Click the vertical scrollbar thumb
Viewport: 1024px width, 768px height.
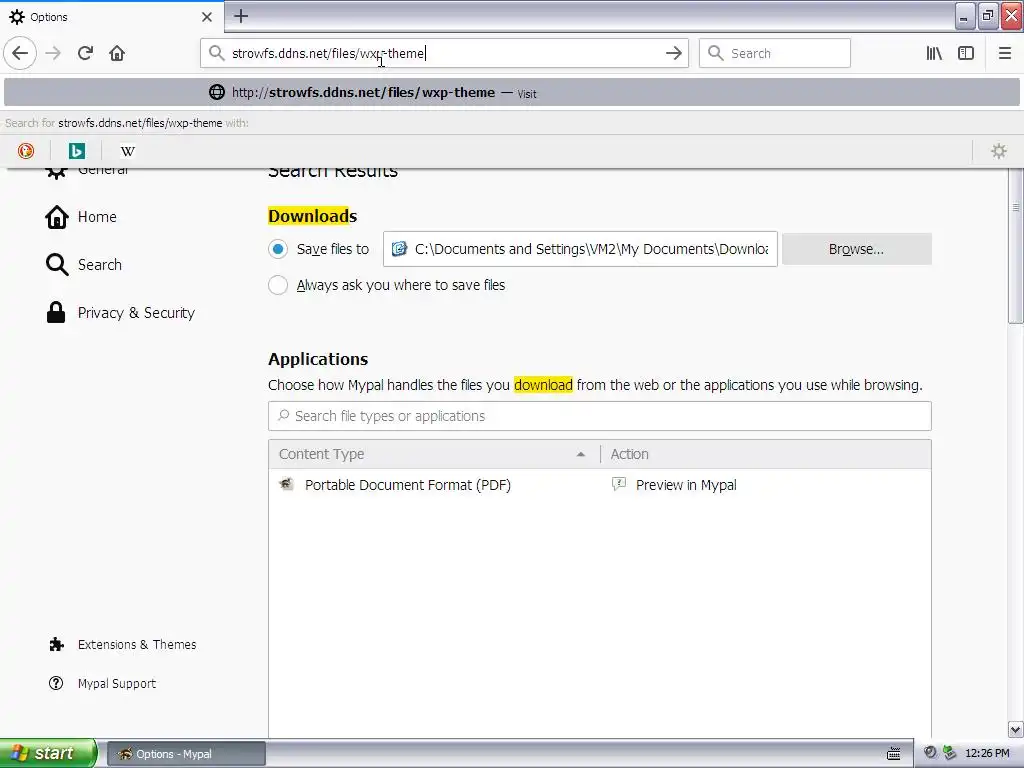pos(1016,246)
